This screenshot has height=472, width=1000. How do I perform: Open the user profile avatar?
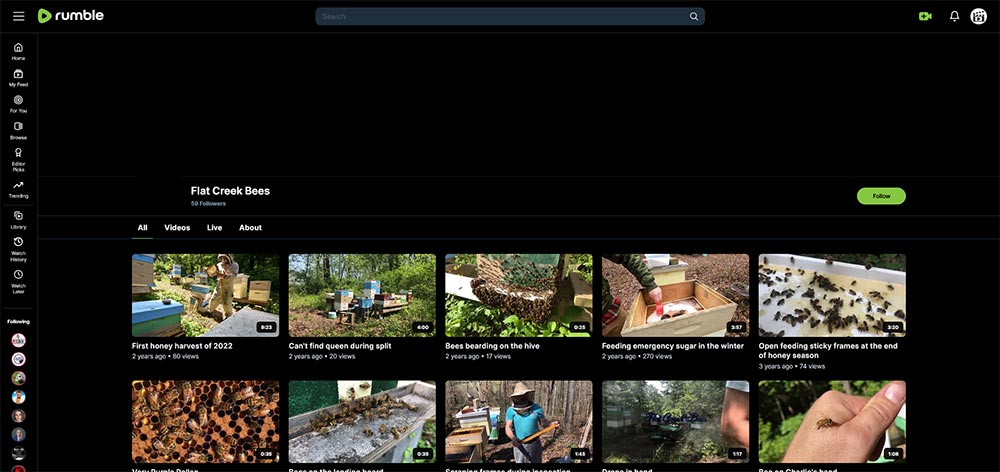tap(978, 17)
